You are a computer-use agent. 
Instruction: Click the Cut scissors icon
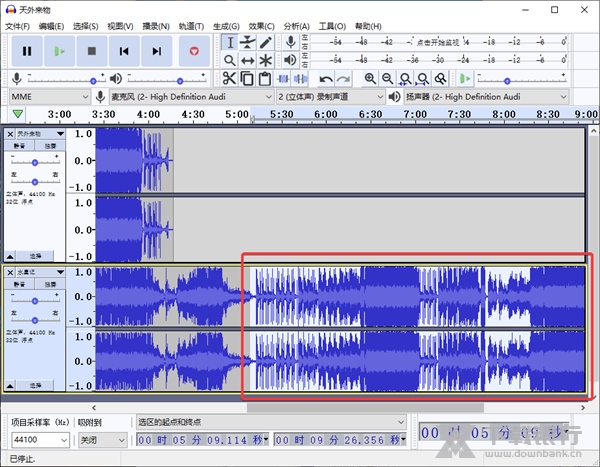229,78
